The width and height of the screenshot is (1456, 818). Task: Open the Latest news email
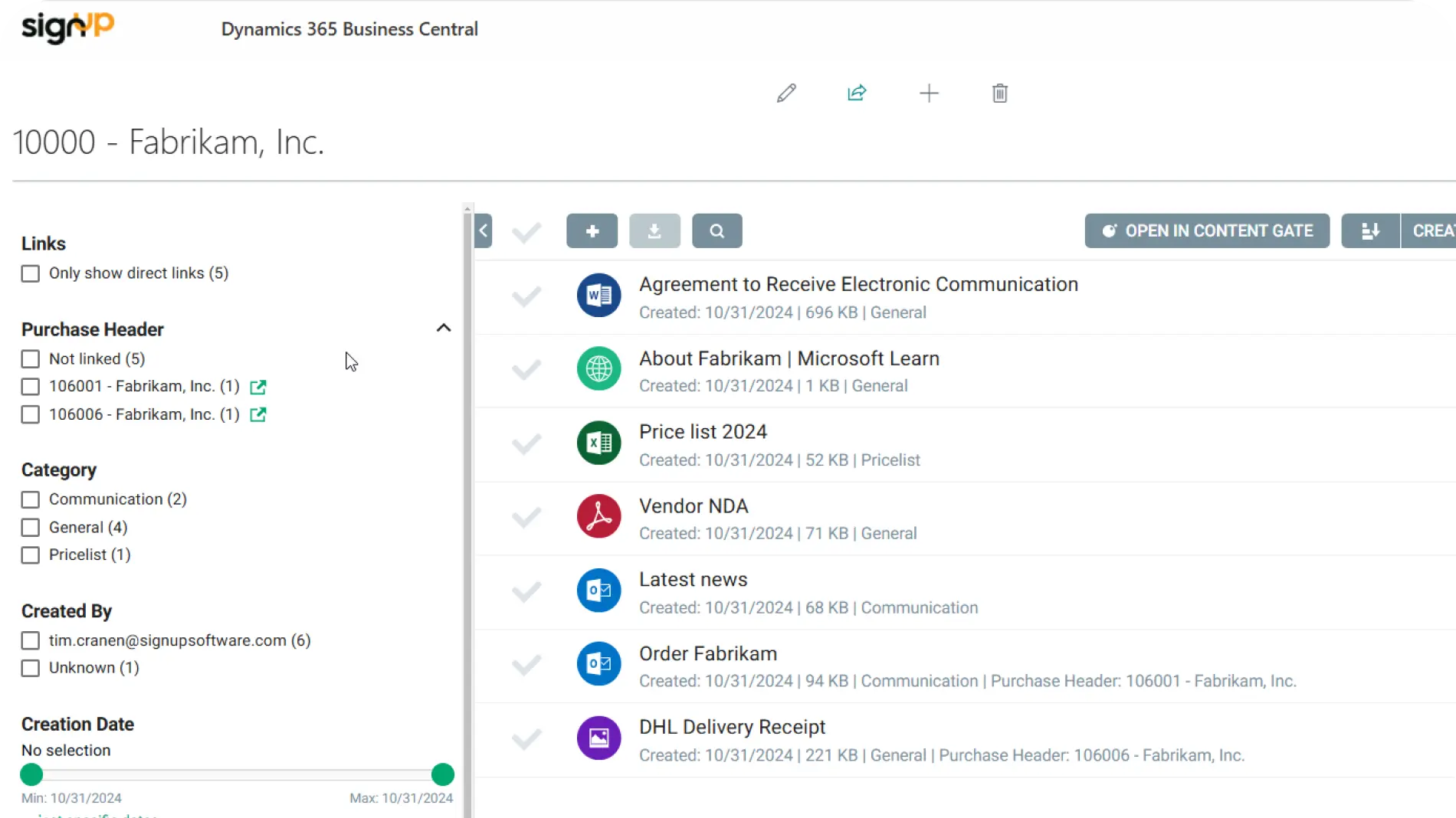click(694, 580)
